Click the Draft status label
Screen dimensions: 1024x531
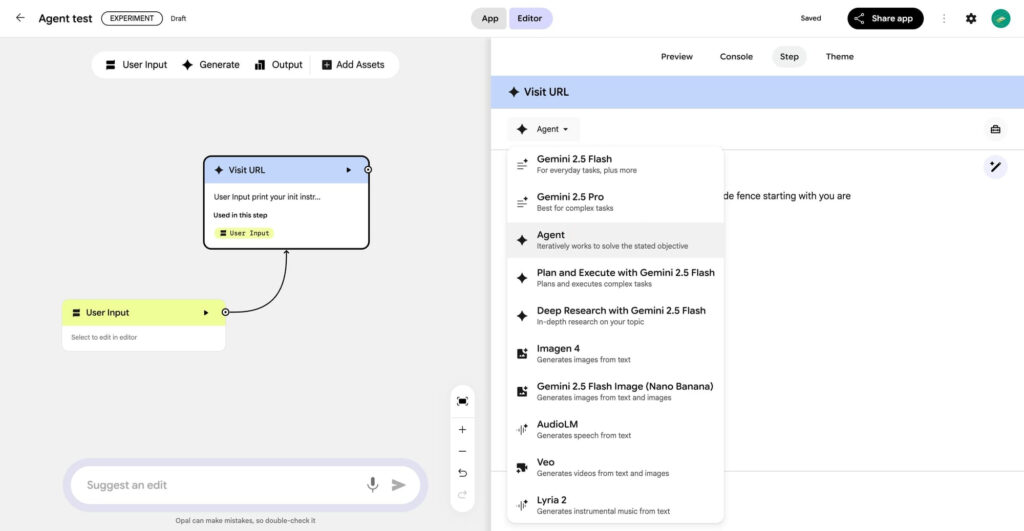pos(178,18)
